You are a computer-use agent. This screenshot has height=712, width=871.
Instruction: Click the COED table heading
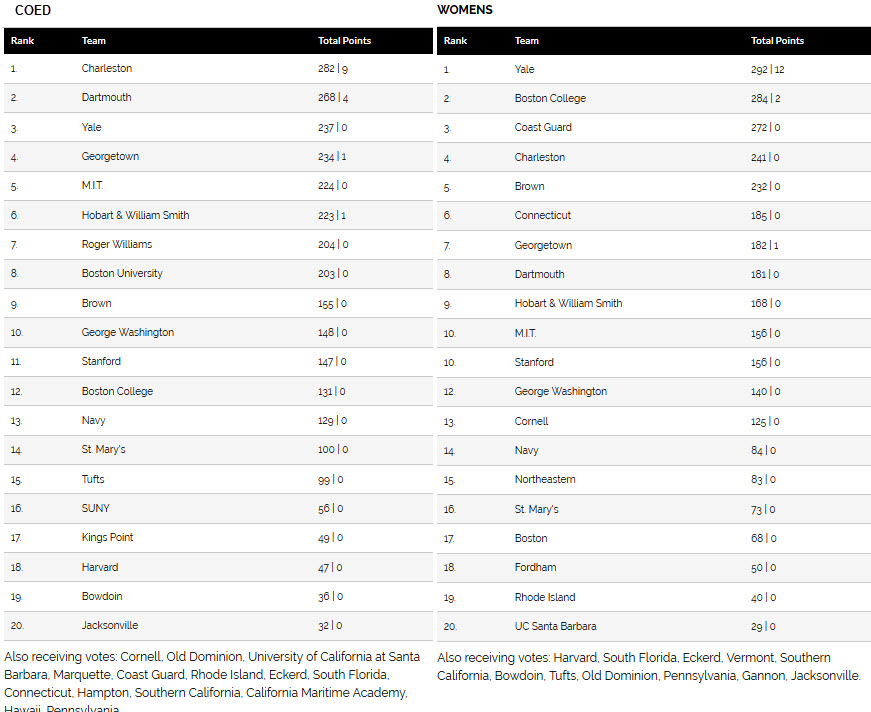pyautogui.click(x=32, y=10)
